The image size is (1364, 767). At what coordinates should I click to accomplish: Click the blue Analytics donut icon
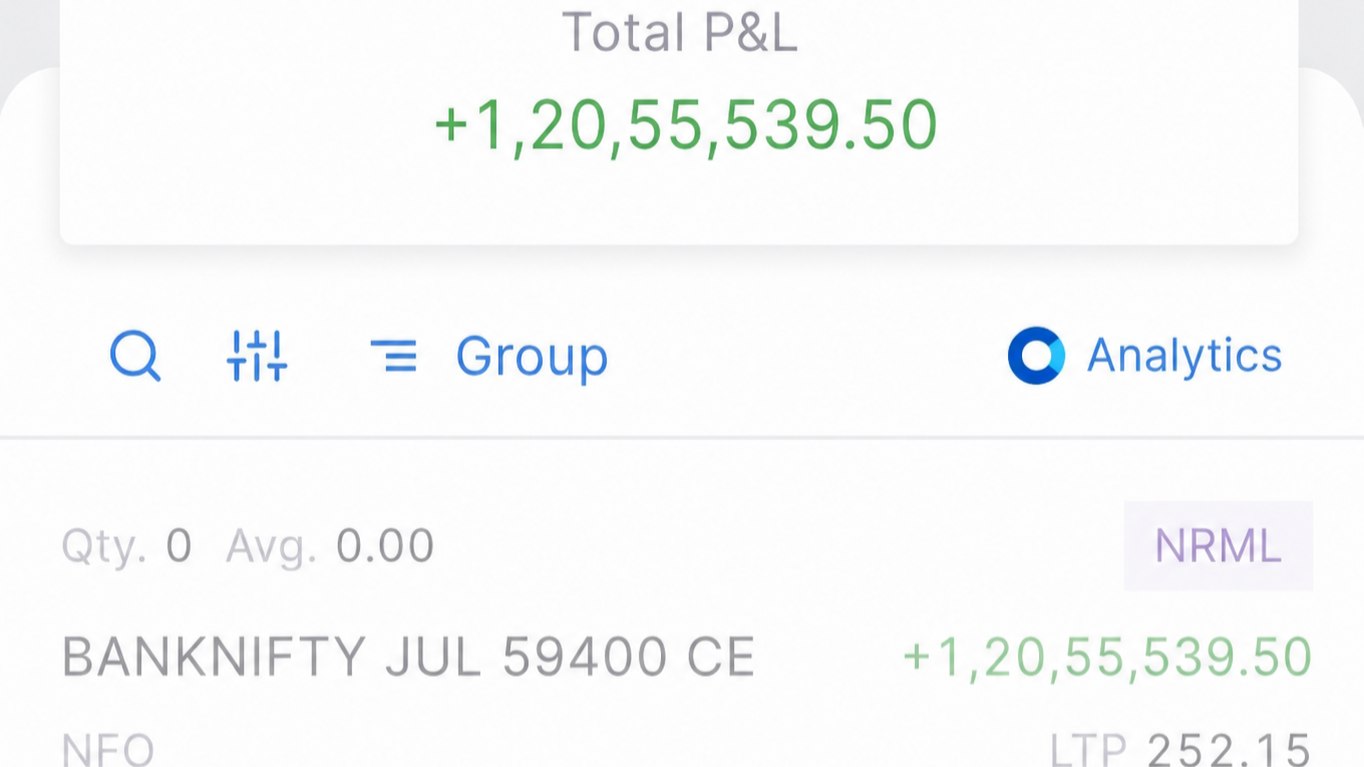tap(1036, 356)
